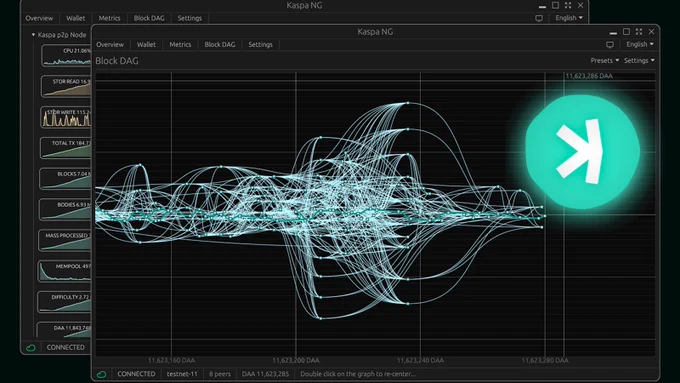Click the teal Kaspa logo
680x383 pixels.
pos(582,152)
